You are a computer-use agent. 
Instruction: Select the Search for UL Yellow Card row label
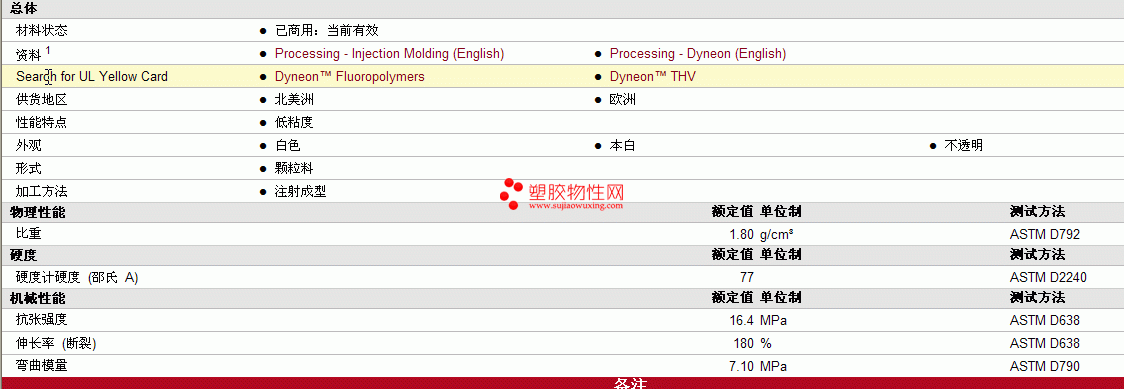coord(92,77)
